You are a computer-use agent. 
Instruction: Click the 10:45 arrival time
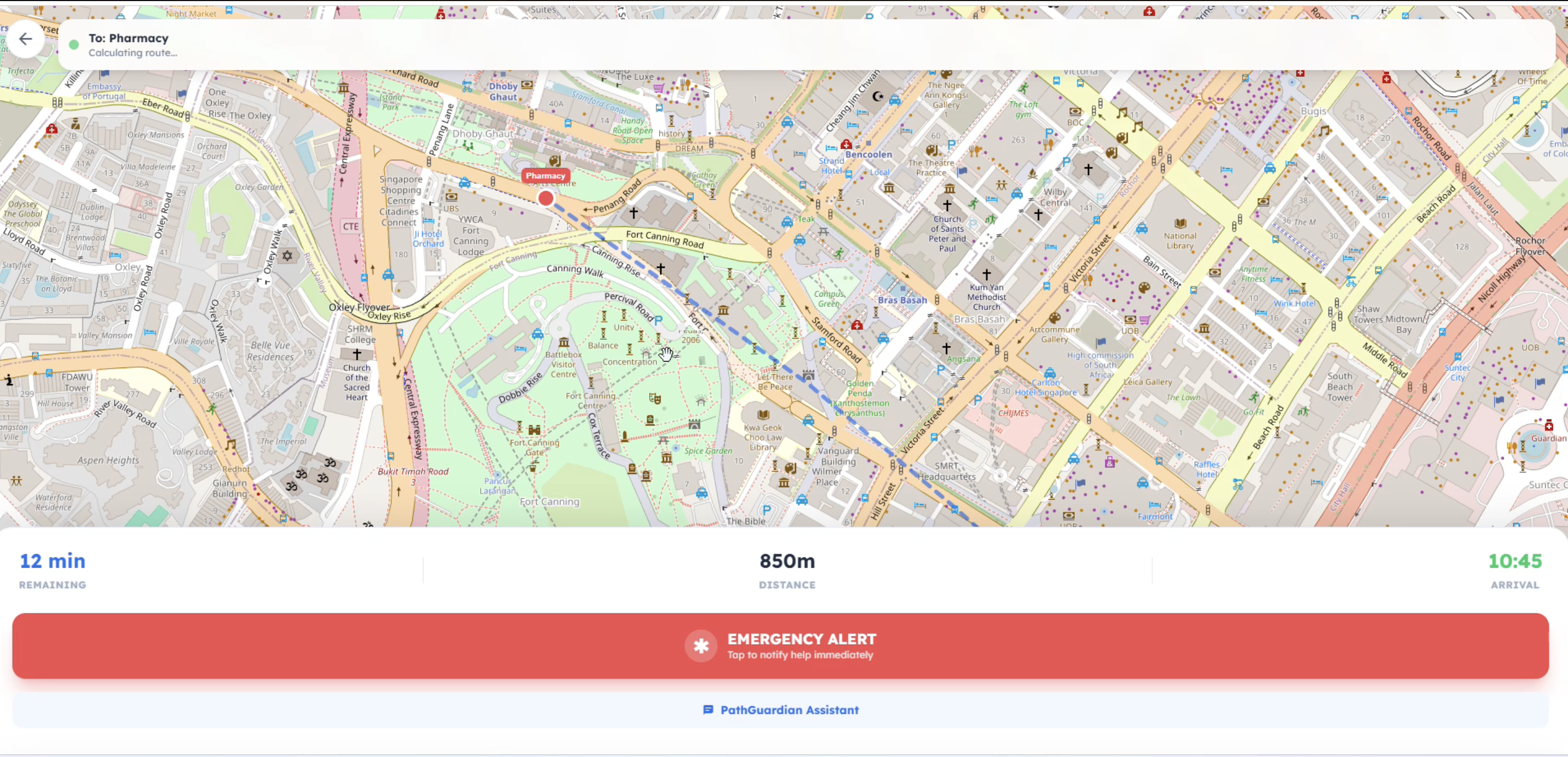coord(1515,561)
